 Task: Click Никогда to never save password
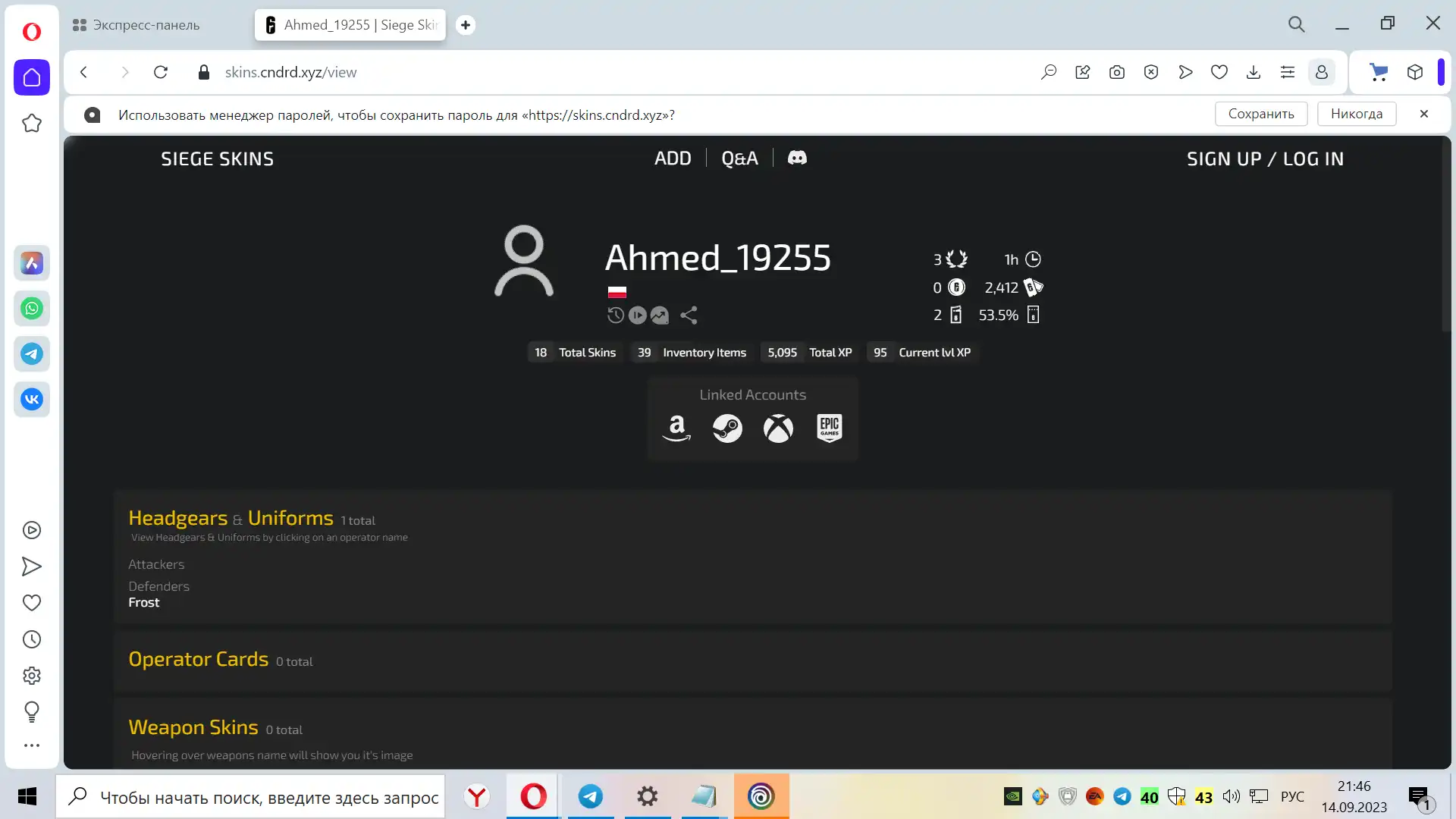(1357, 114)
